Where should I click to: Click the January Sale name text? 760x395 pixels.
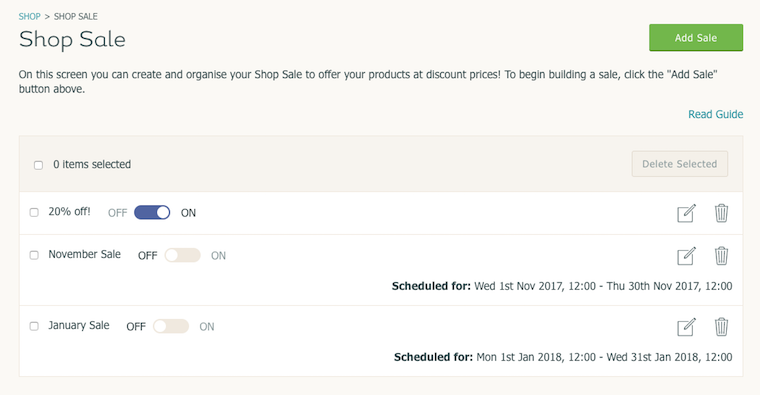tap(79, 326)
